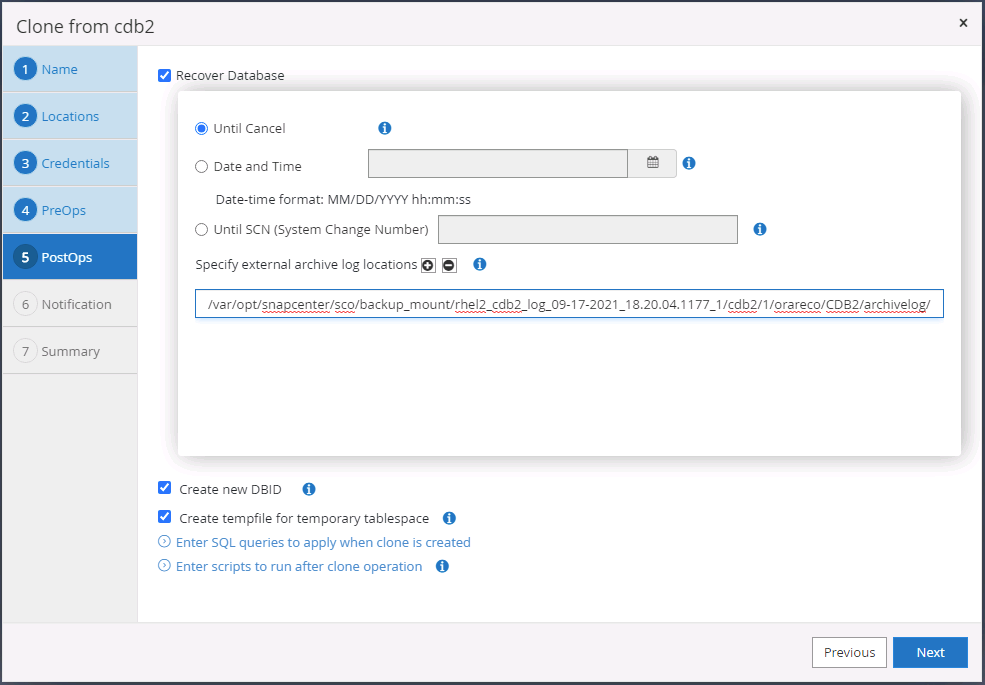Uncheck the Recover Database checkbox
This screenshot has height=685, width=985.
(165, 75)
